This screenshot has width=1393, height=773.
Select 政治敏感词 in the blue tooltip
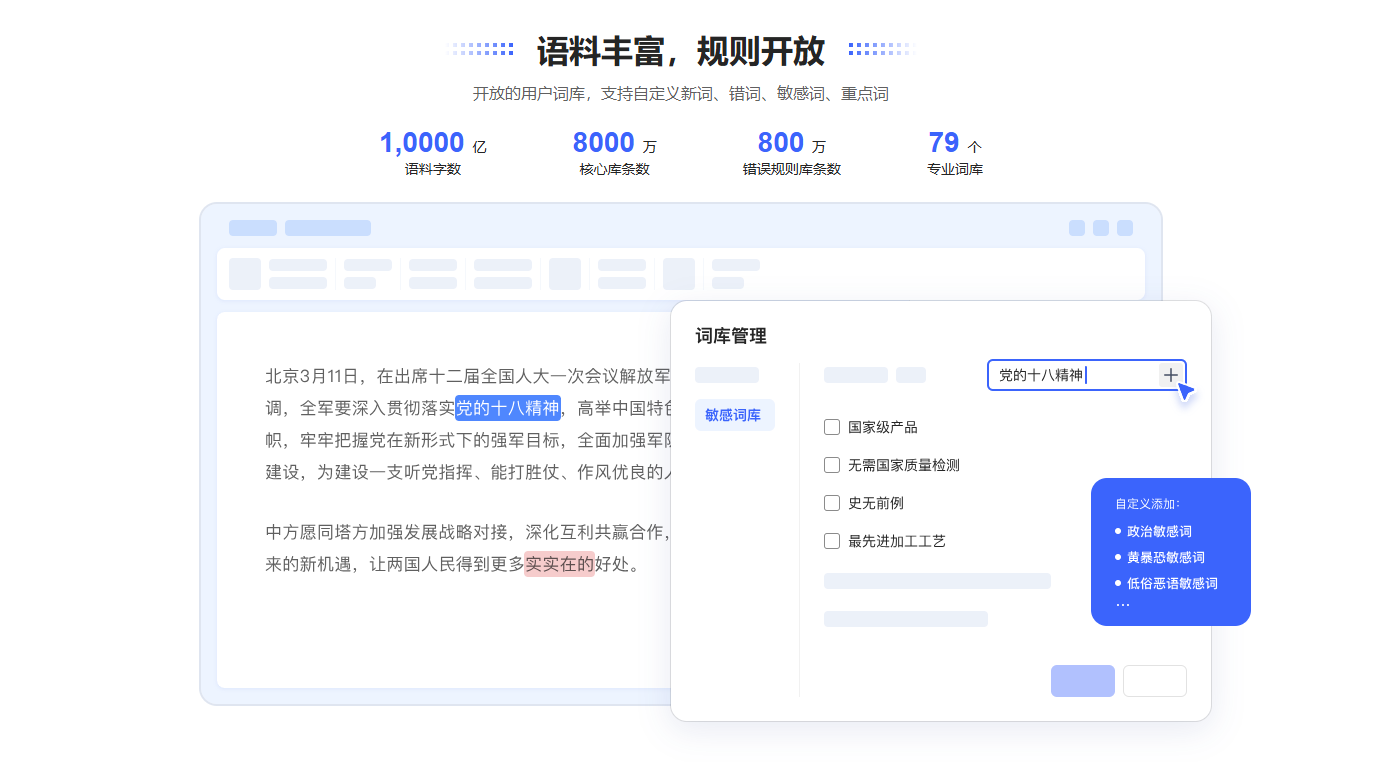click(1159, 531)
